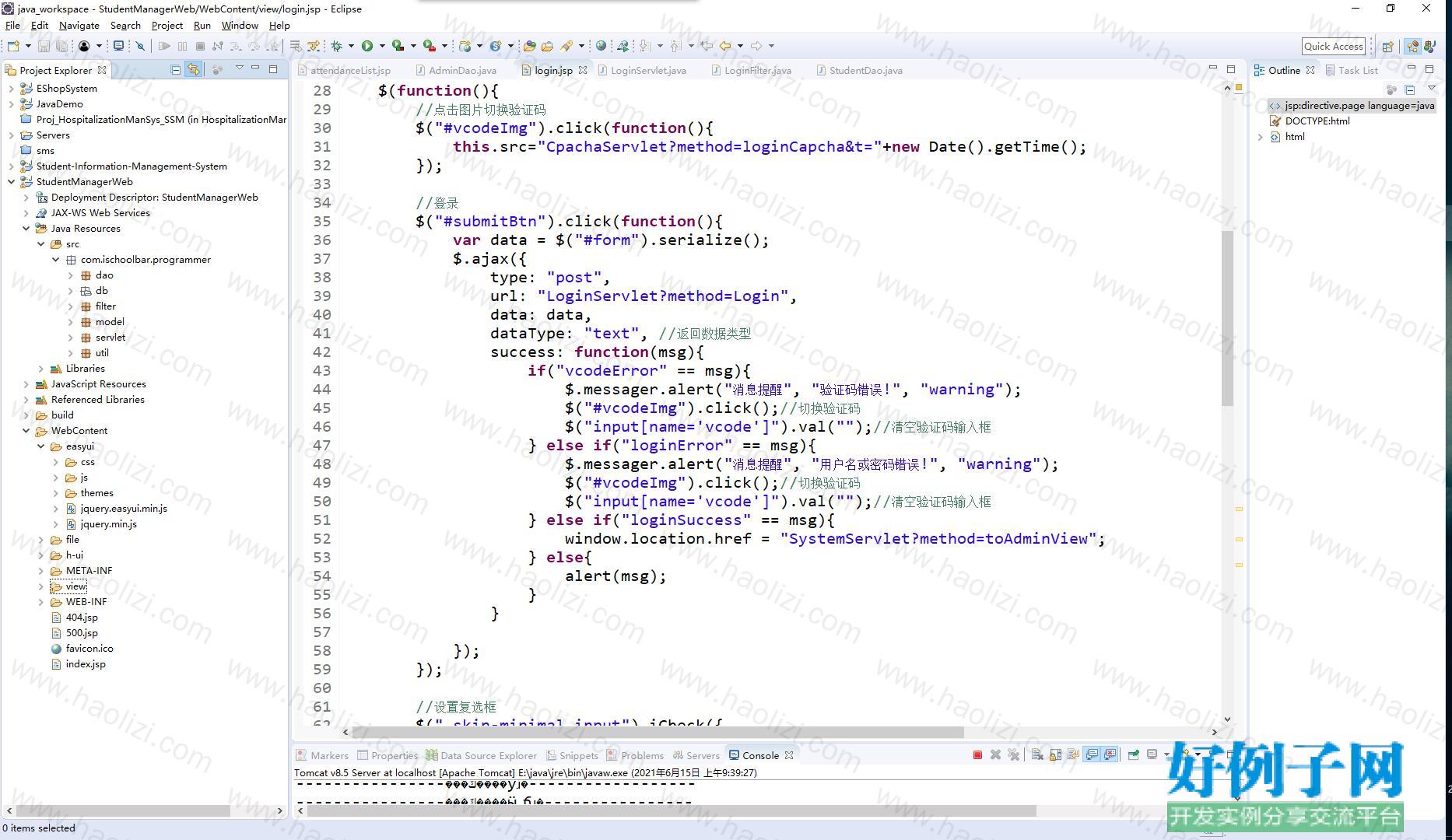This screenshot has width=1452, height=840.
Task: Click the Quick Access search field
Action: 1334,46
